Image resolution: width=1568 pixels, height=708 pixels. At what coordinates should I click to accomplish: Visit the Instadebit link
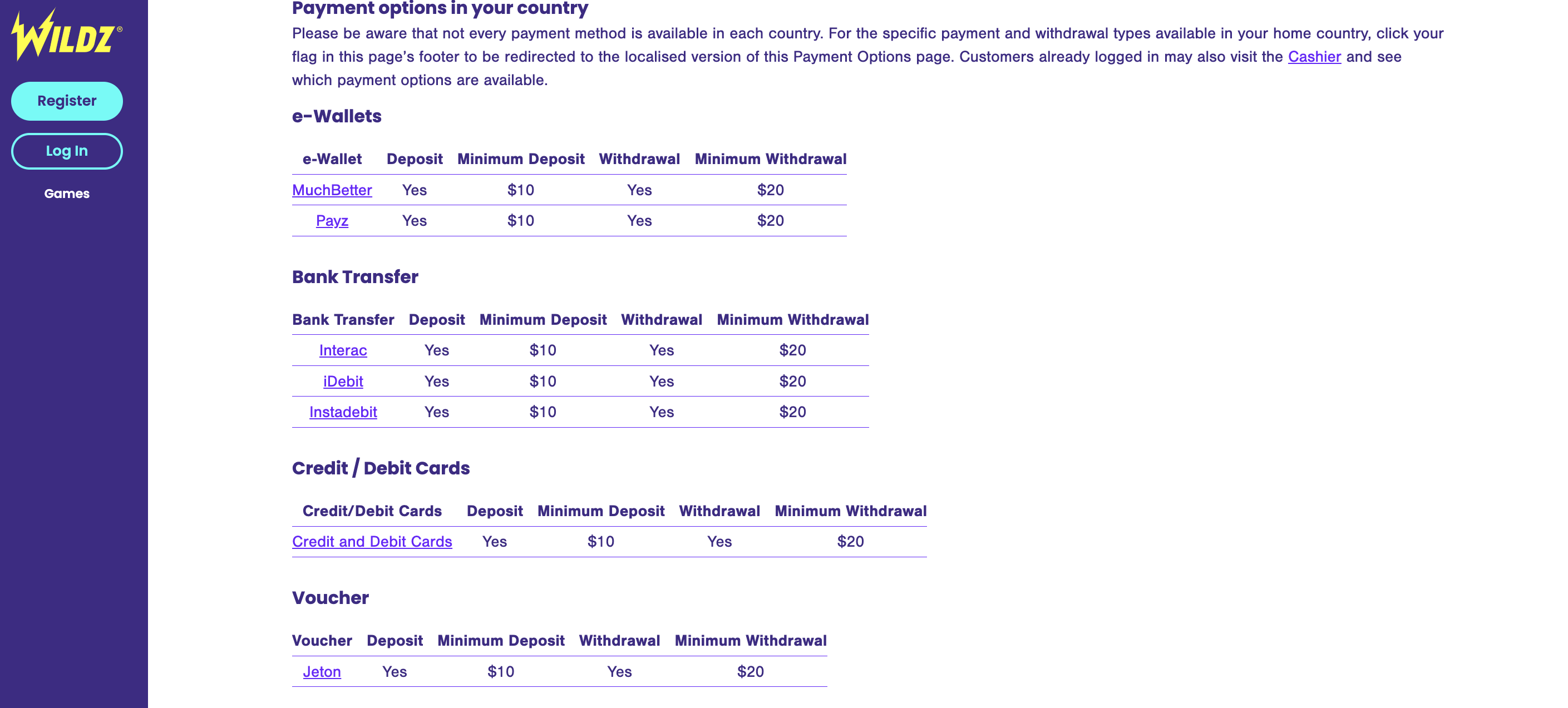tap(343, 412)
